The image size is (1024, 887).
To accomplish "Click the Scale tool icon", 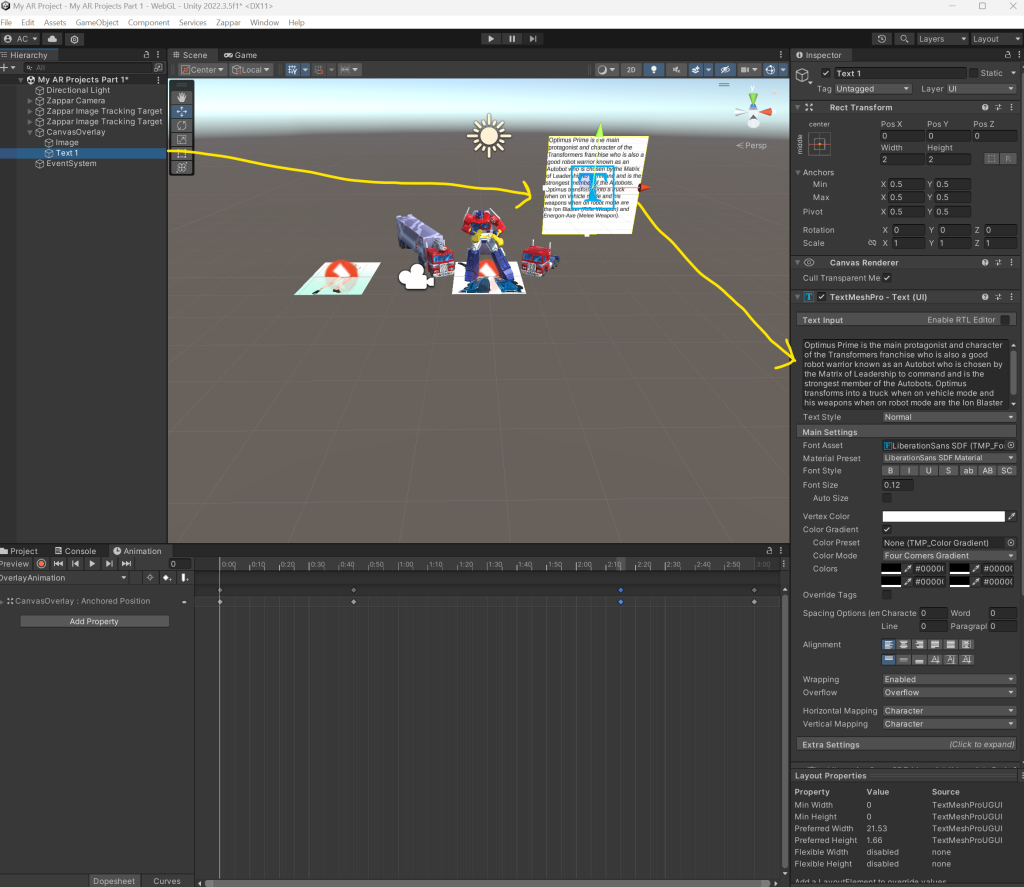I will tap(181, 140).
